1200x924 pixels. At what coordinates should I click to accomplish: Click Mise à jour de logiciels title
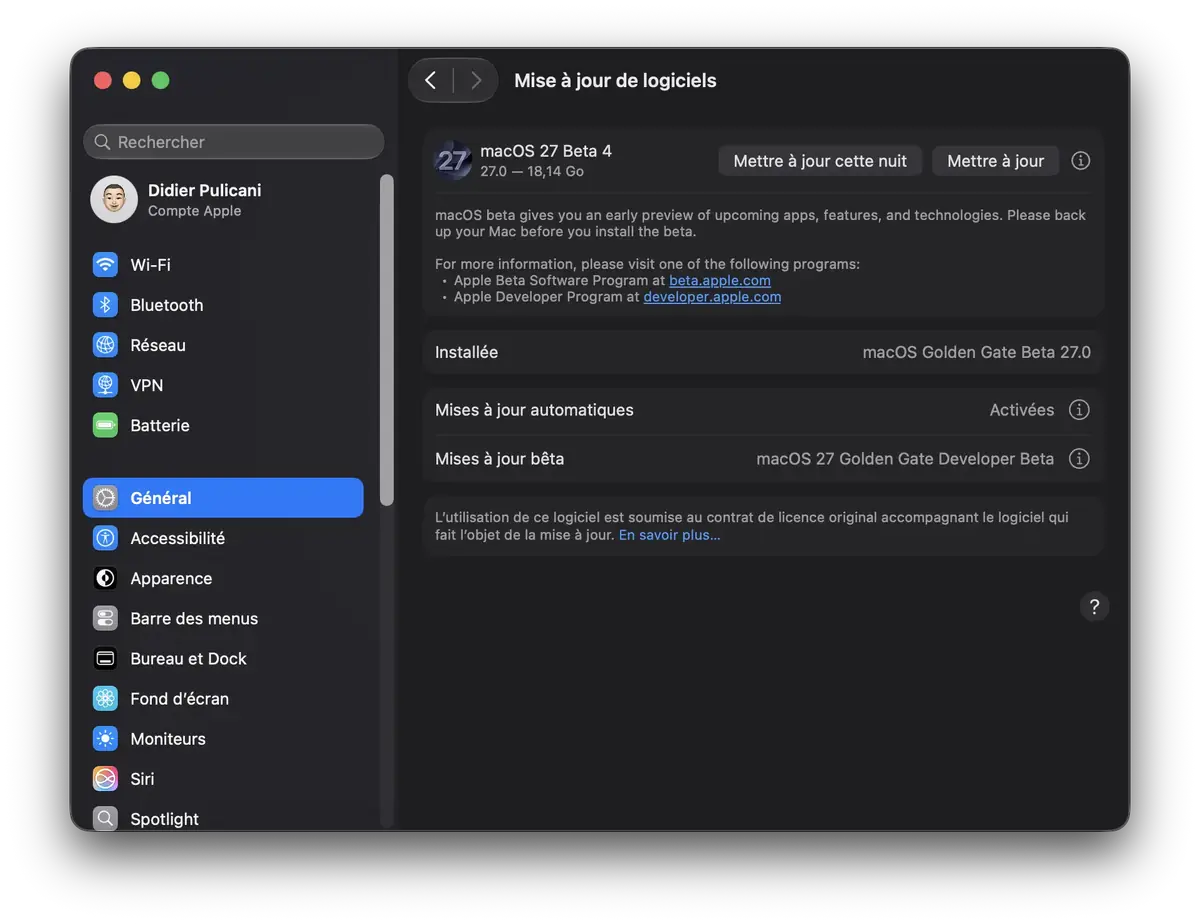pyautogui.click(x=615, y=81)
